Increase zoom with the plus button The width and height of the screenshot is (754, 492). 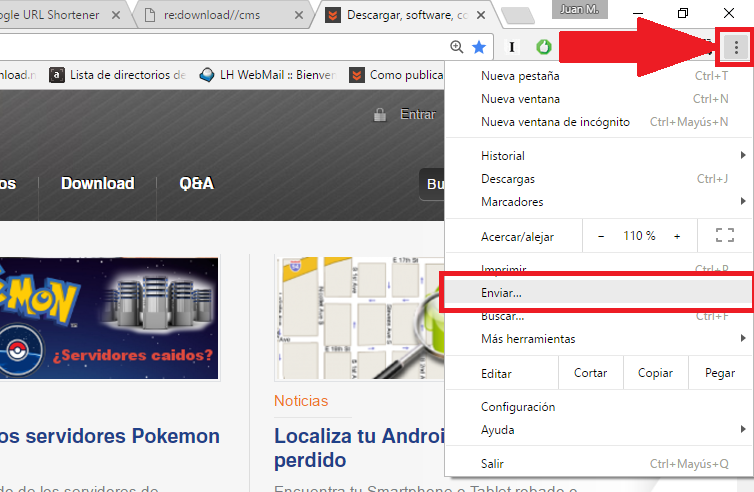pyautogui.click(x=677, y=236)
